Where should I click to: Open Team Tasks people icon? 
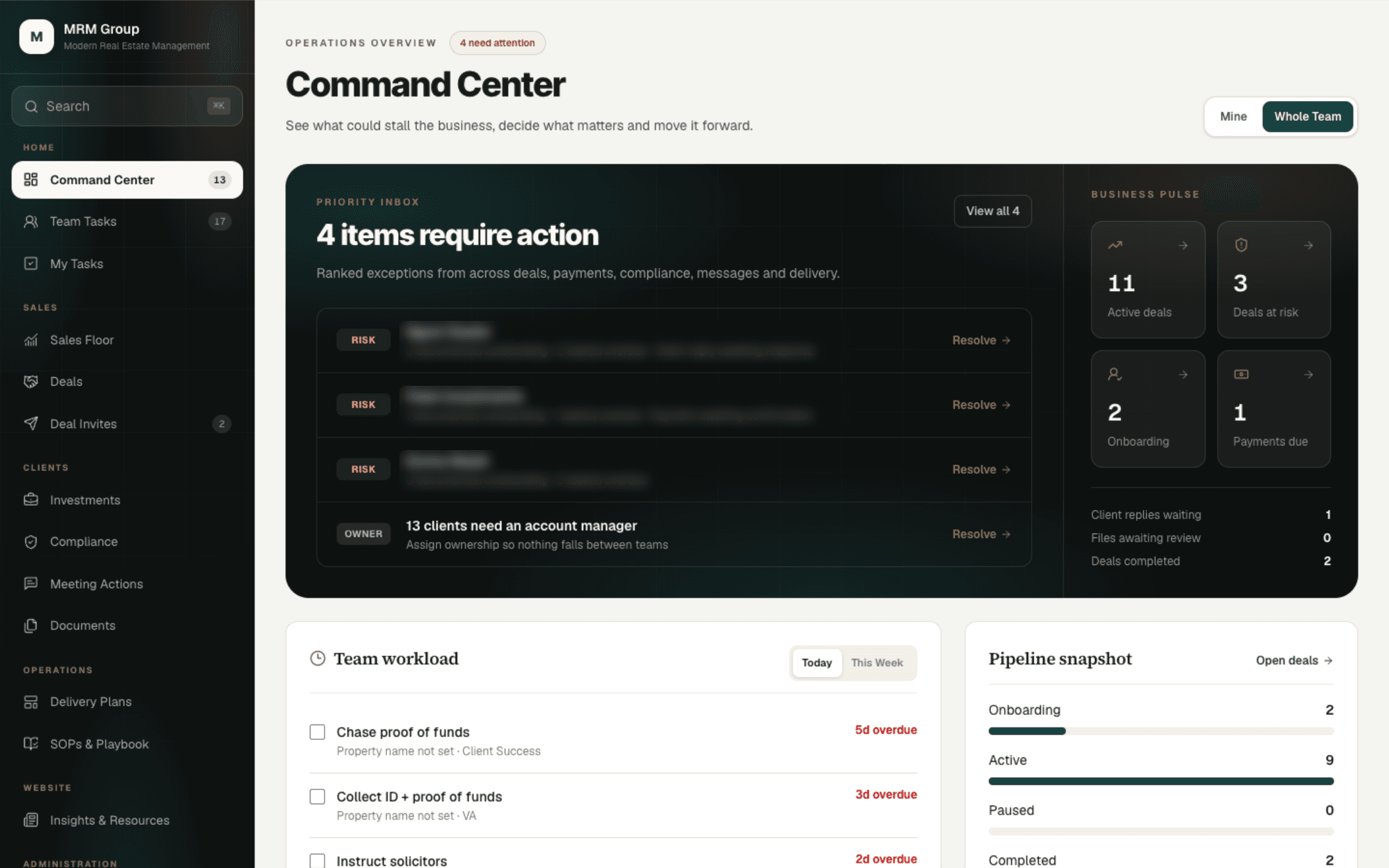click(31, 221)
